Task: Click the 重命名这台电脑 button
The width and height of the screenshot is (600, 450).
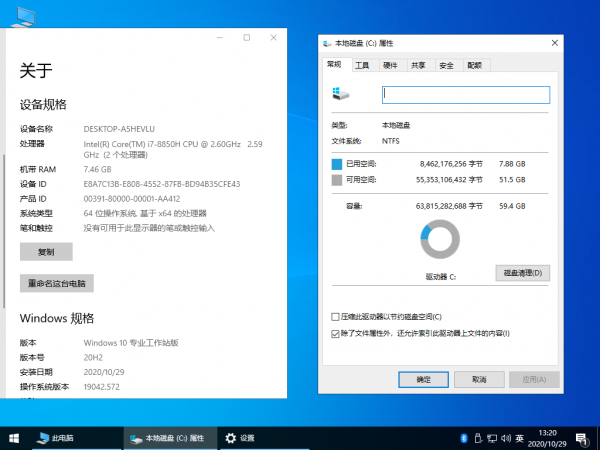Action: tap(57, 284)
